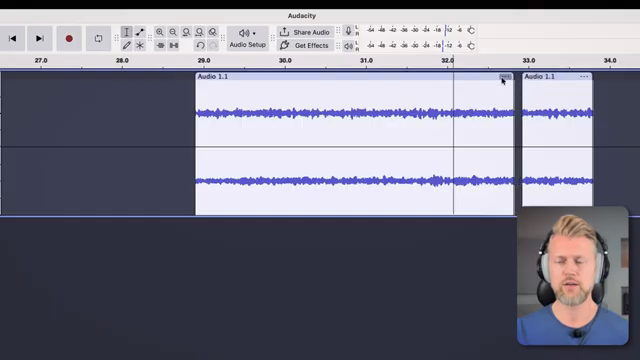Click timeline ruler at 30.0
Screen dimensions: 640x360
[285, 60]
